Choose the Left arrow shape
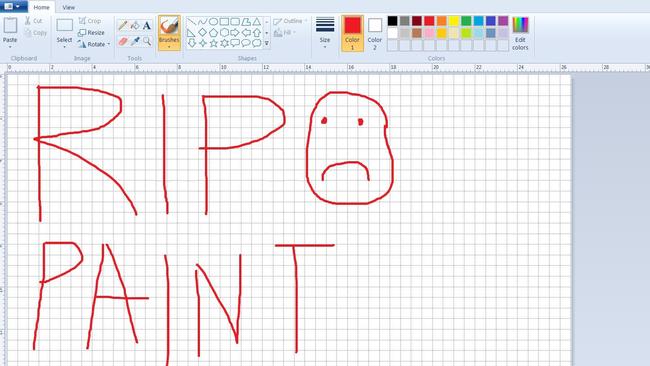 246,32
